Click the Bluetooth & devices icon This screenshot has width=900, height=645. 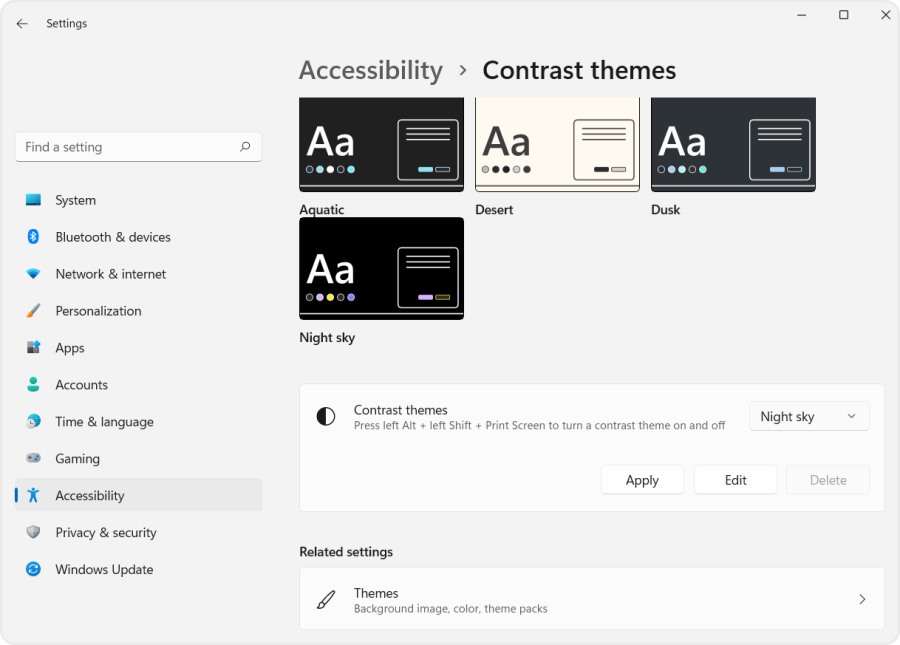pyautogui.click(x=33, y=237)
